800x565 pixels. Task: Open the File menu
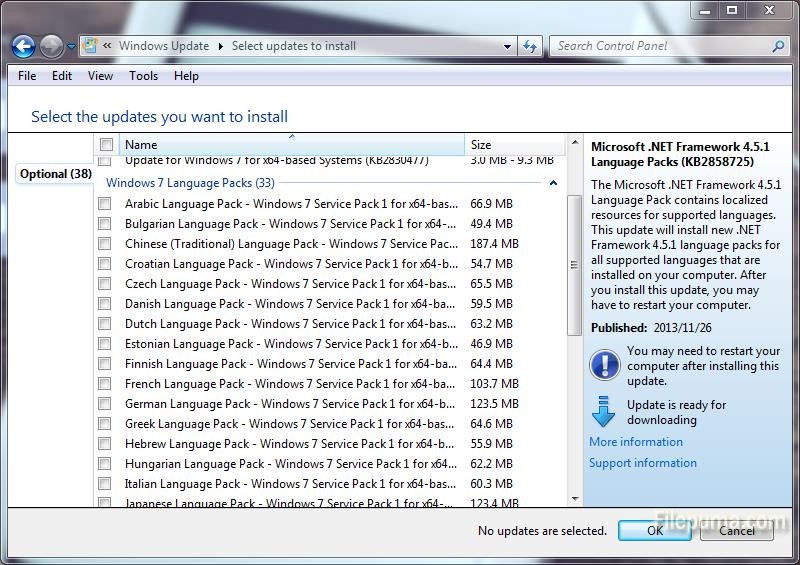click(27, 76)
